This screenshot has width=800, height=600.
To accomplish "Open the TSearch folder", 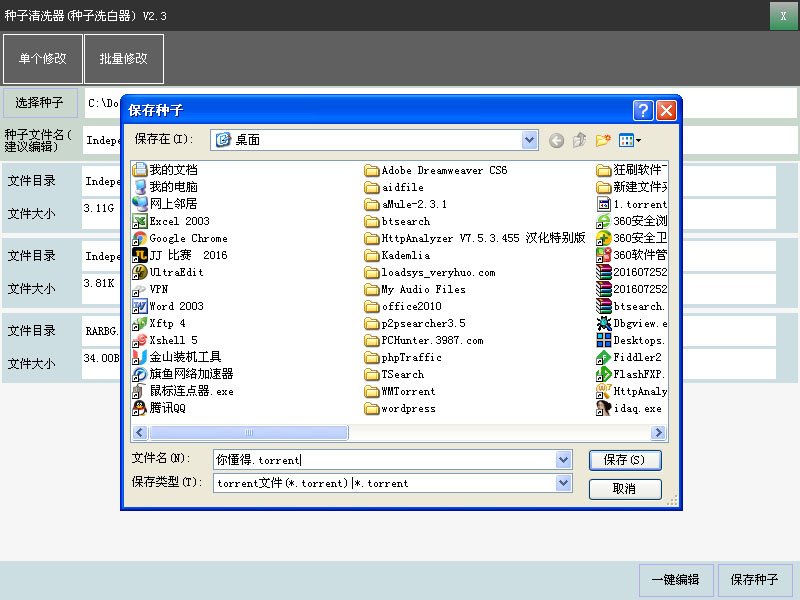I will (394, 374).
